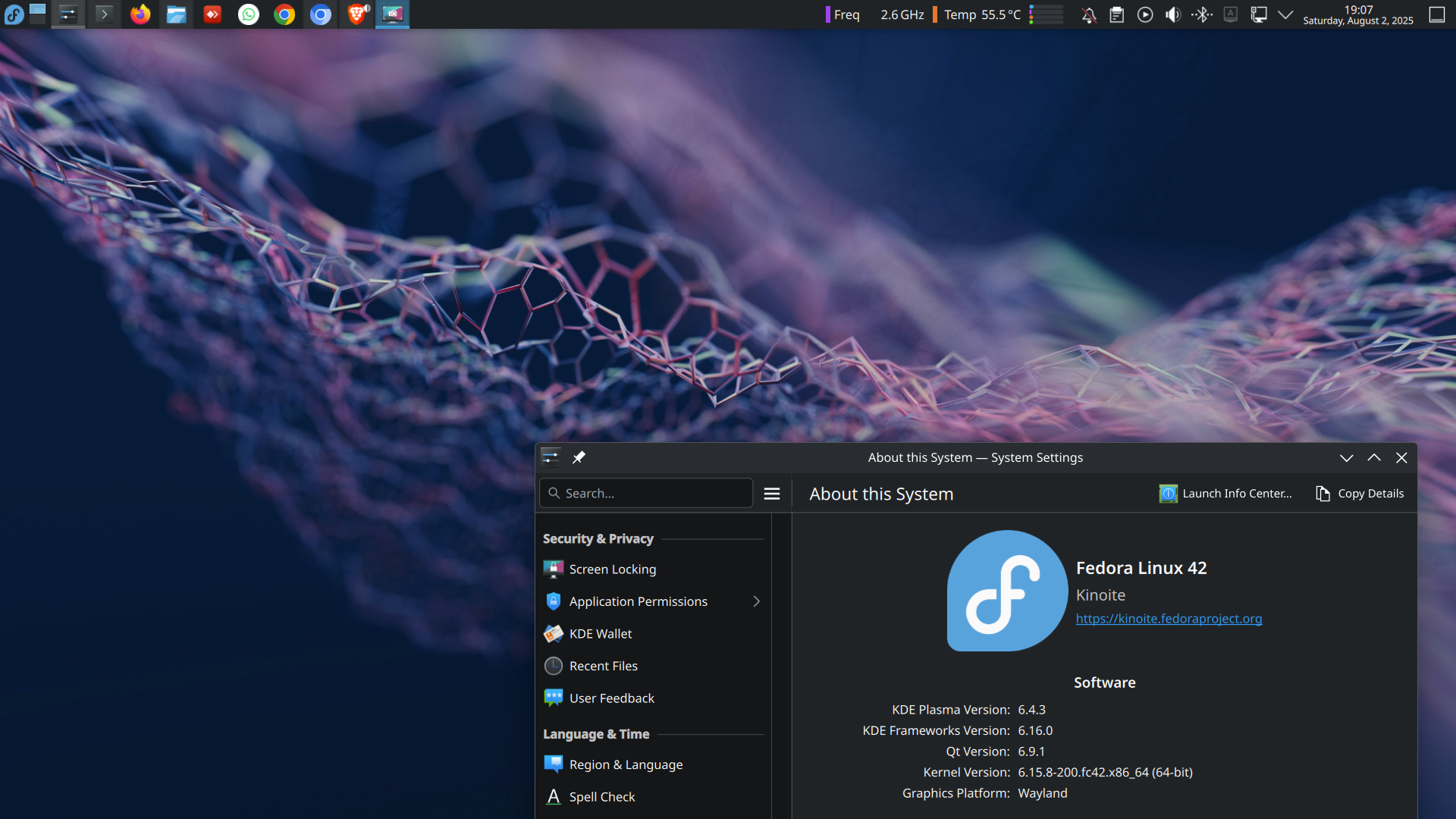Switch to the Spectacle screenshot task
Viewport: 1456px width, 819px height.
pyautogui.click(x=393, y=14)
